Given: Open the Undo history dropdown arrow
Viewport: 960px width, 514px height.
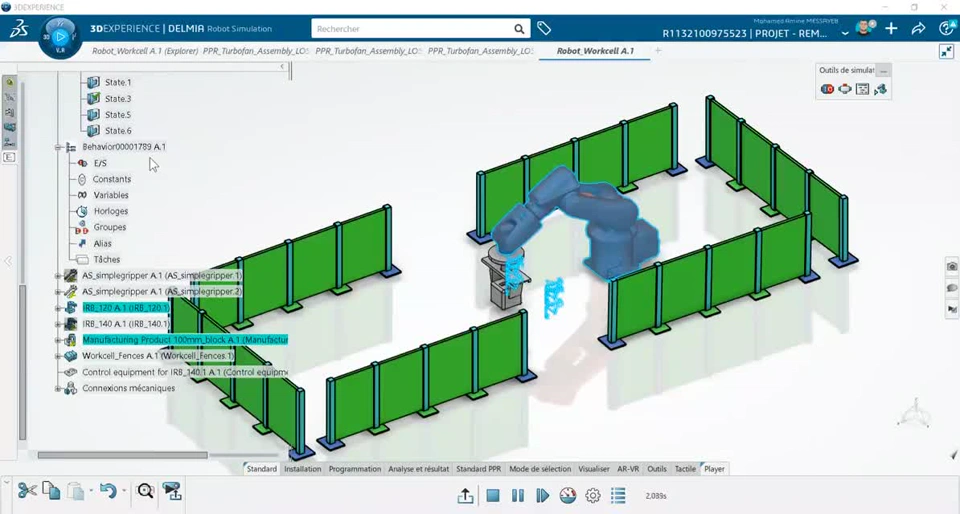Looking at the screenshot, I should pyautogui.click(x=124, y=490).
